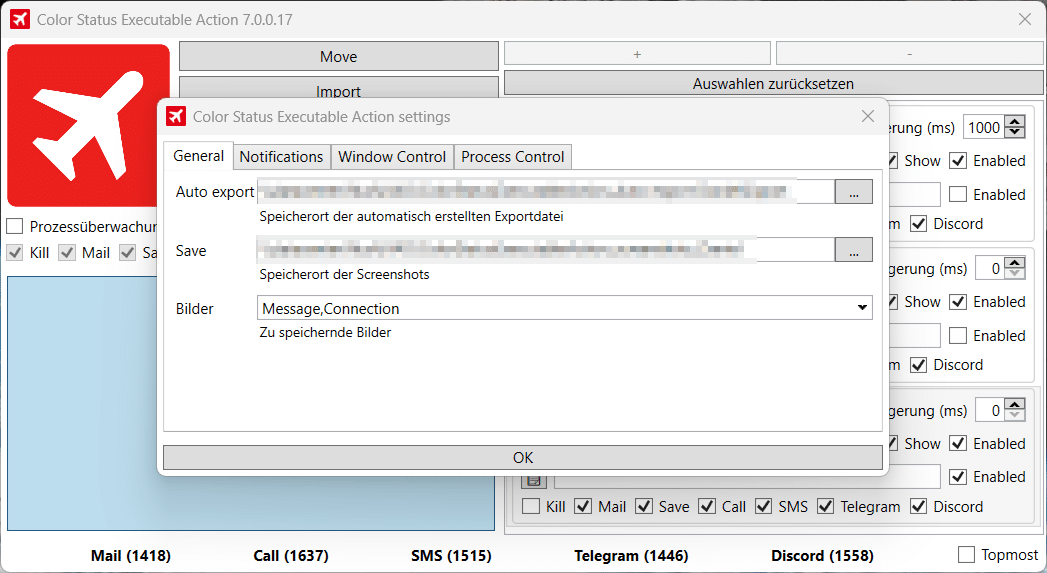Expand the Bilder dropdown arrow

tap(862, 308)
